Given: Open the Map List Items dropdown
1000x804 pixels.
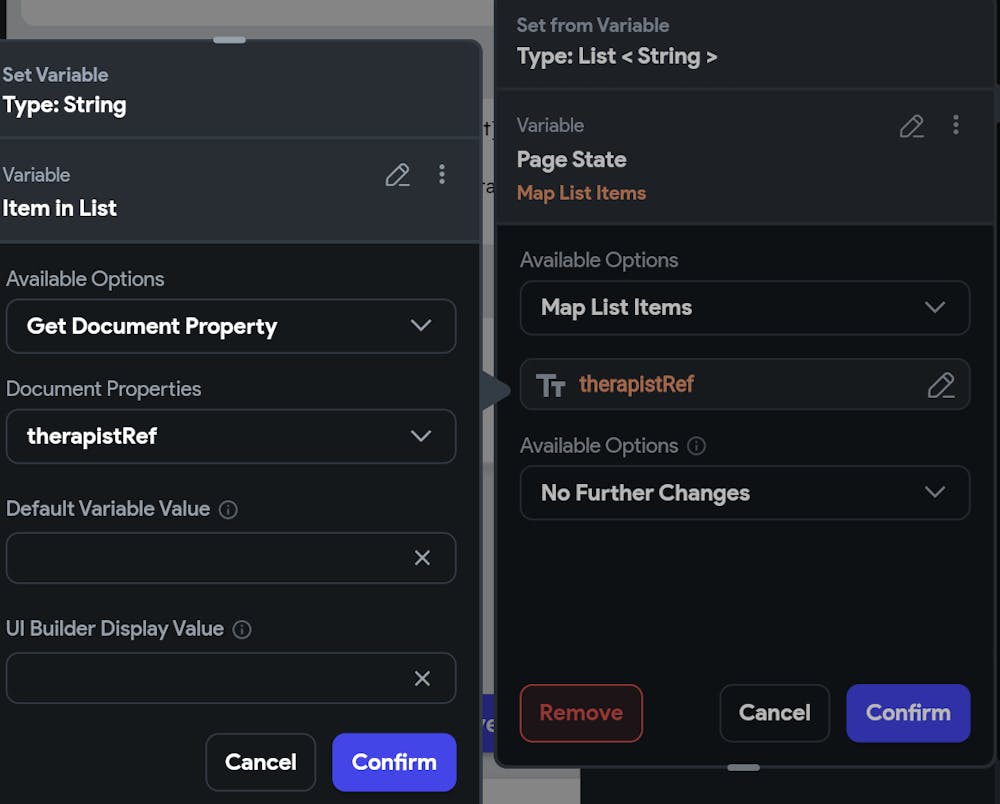Looking at the screenshot, I should 745,307.
